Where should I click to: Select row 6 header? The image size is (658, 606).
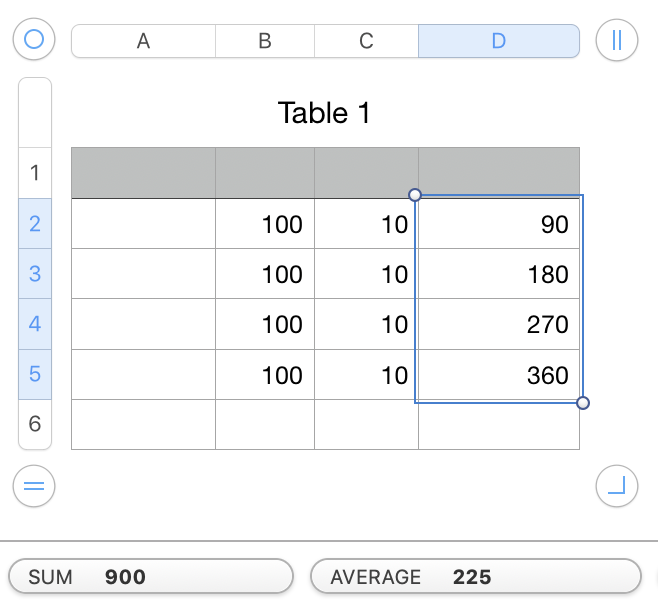(x=35, y=424)
